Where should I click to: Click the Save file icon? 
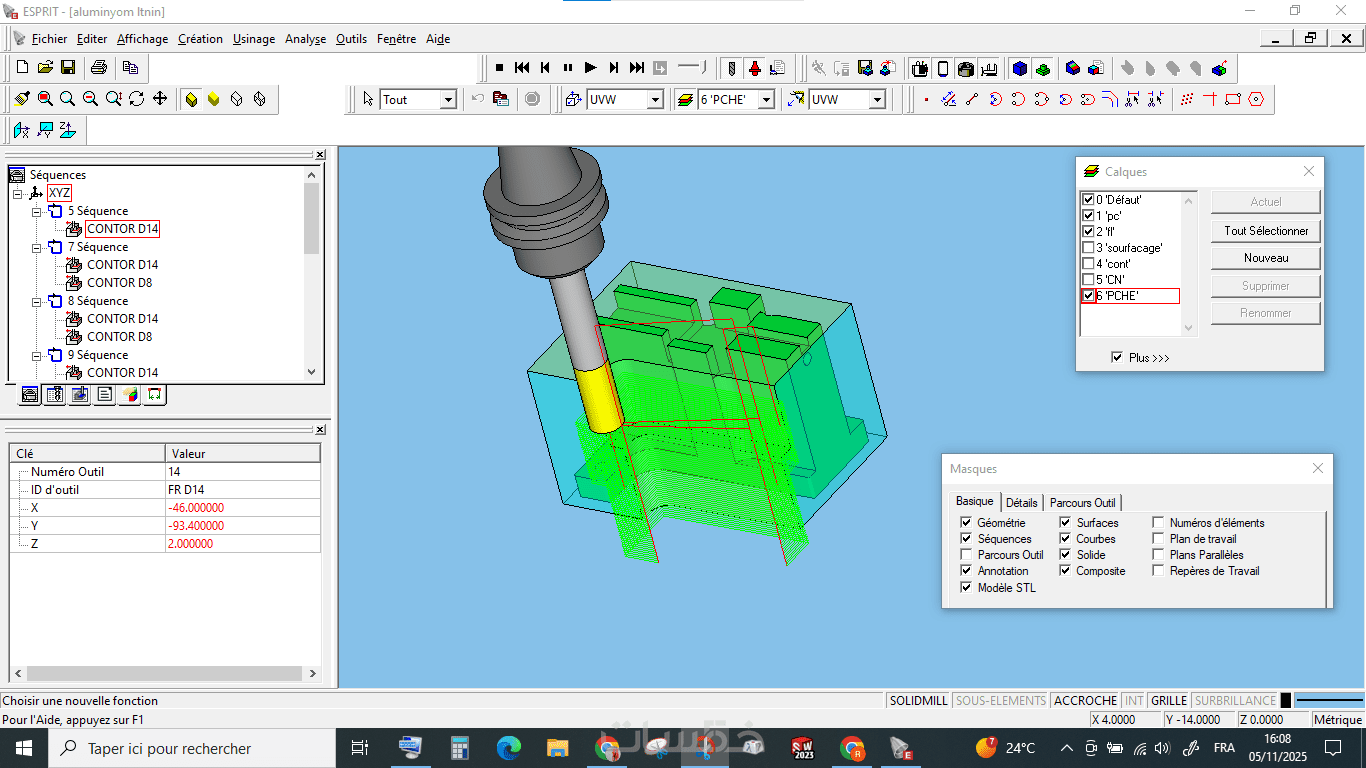pos(68,67)
